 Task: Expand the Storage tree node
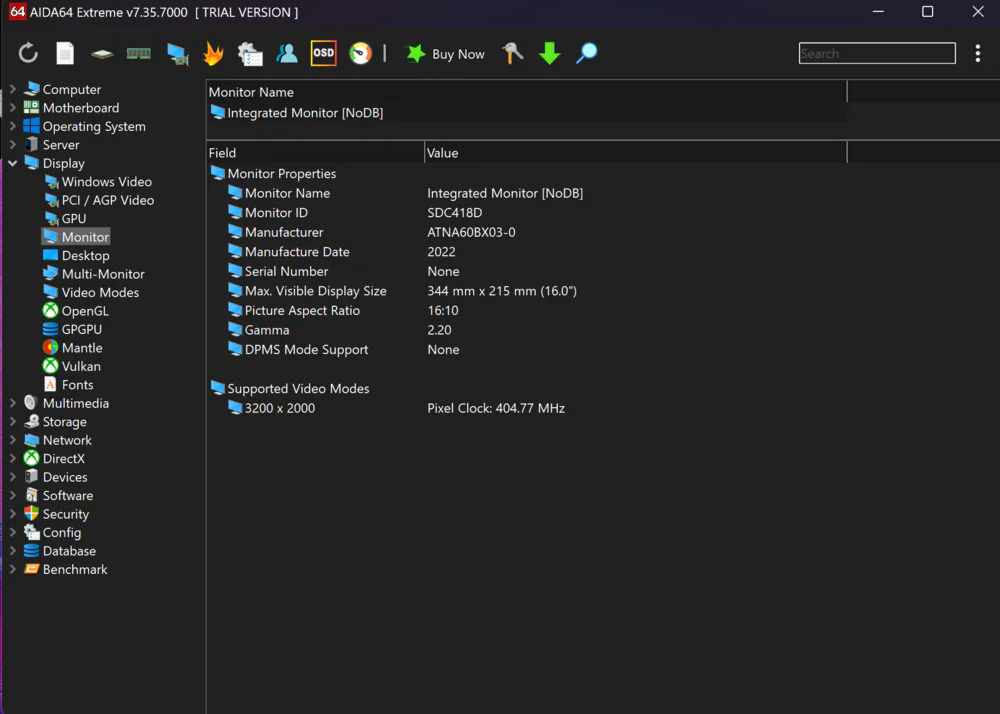(x=13, y=421)
